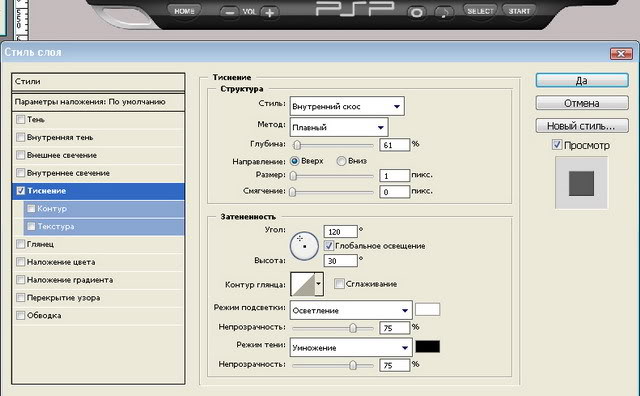Image resolution: width=640 pixels, height=396 pixels.
Task: Click the highlight Непрозрачность slider handle
Action: (x=353, y=328)
